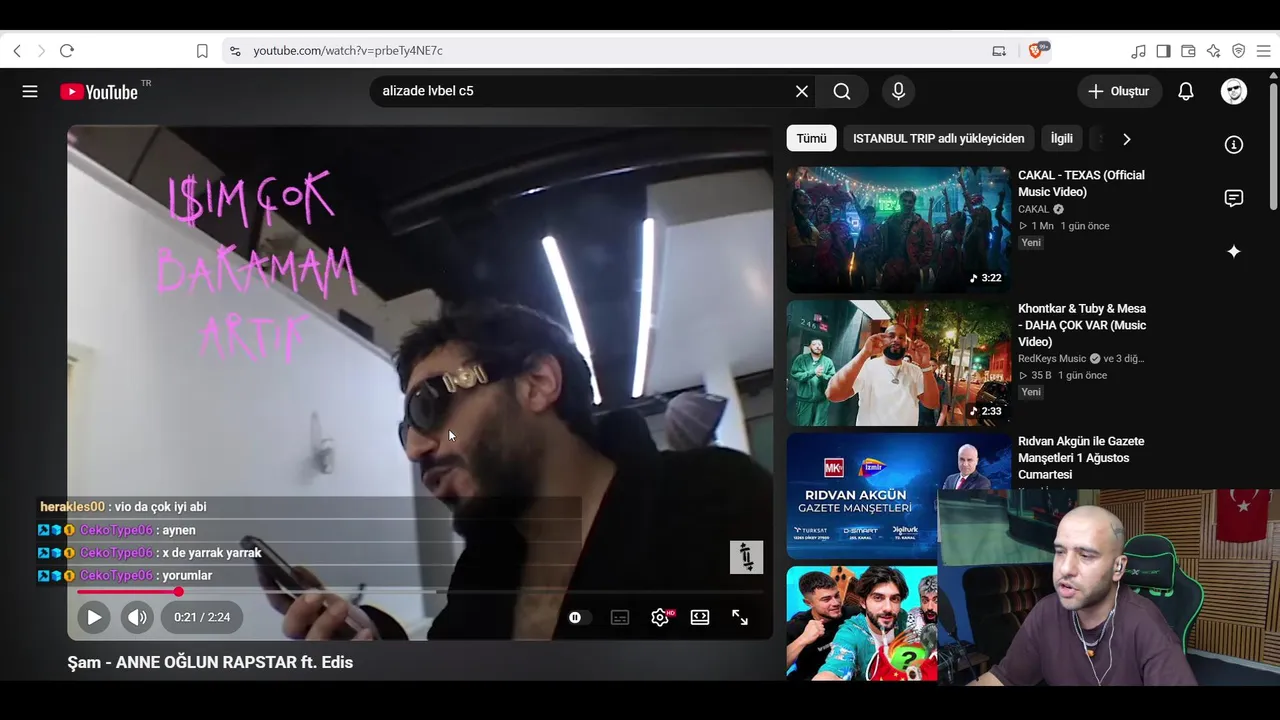Open the Khontkar & Tuby & Mesa video thumbnail
Viewport: 1280px width, 720px height.
tap(899, 363)
